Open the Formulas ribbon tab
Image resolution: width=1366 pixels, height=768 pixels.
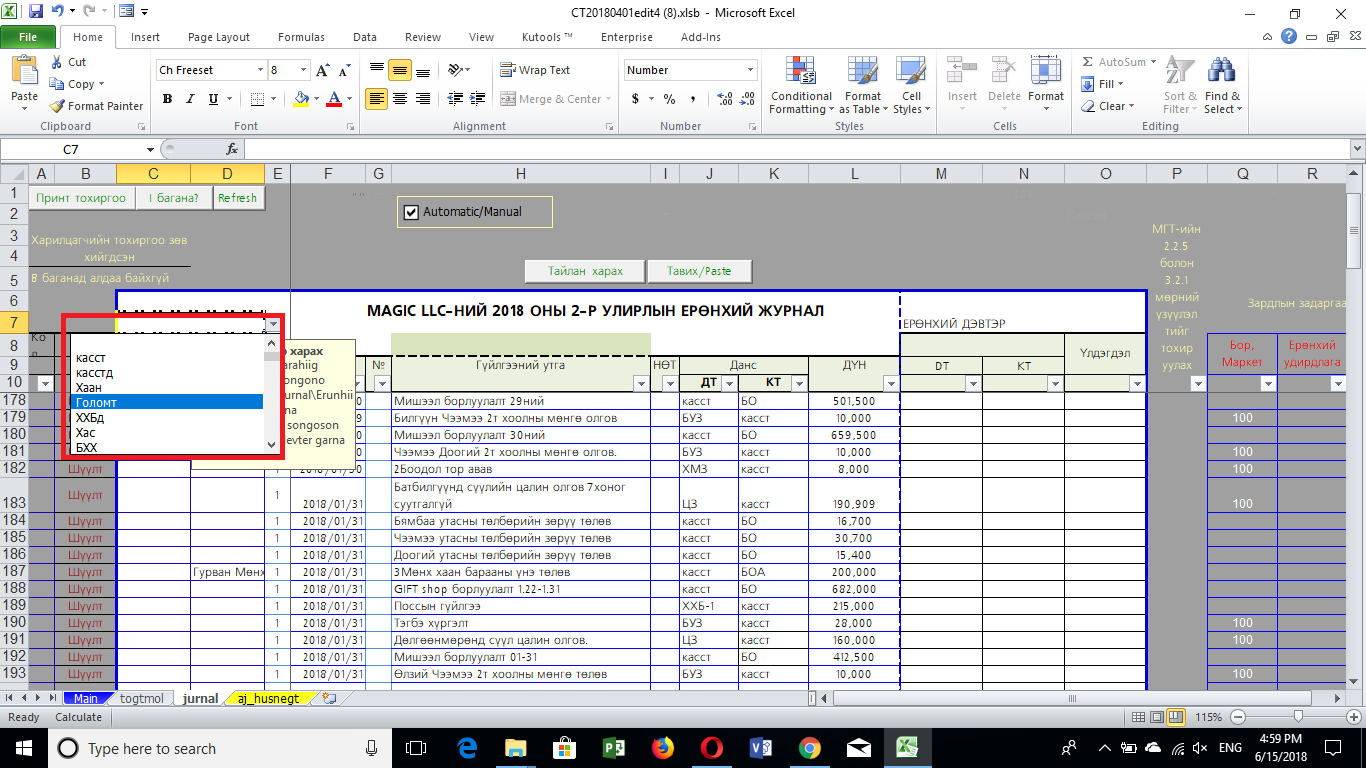point(301,37)
